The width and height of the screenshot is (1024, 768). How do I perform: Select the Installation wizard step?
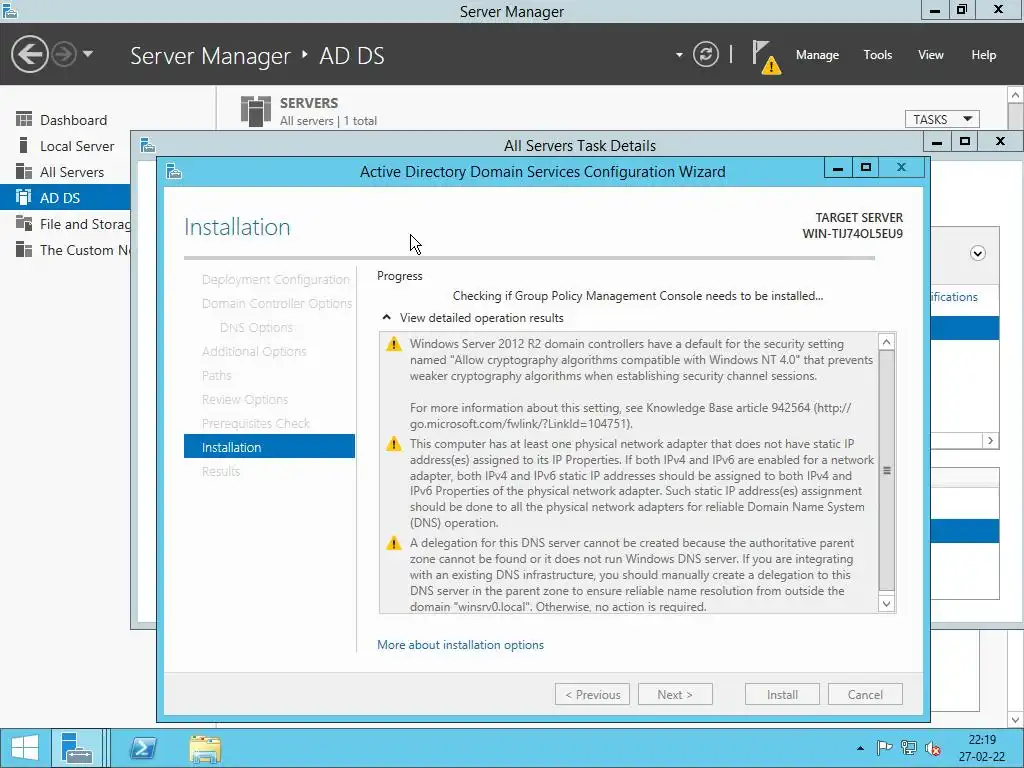[269, 447]
